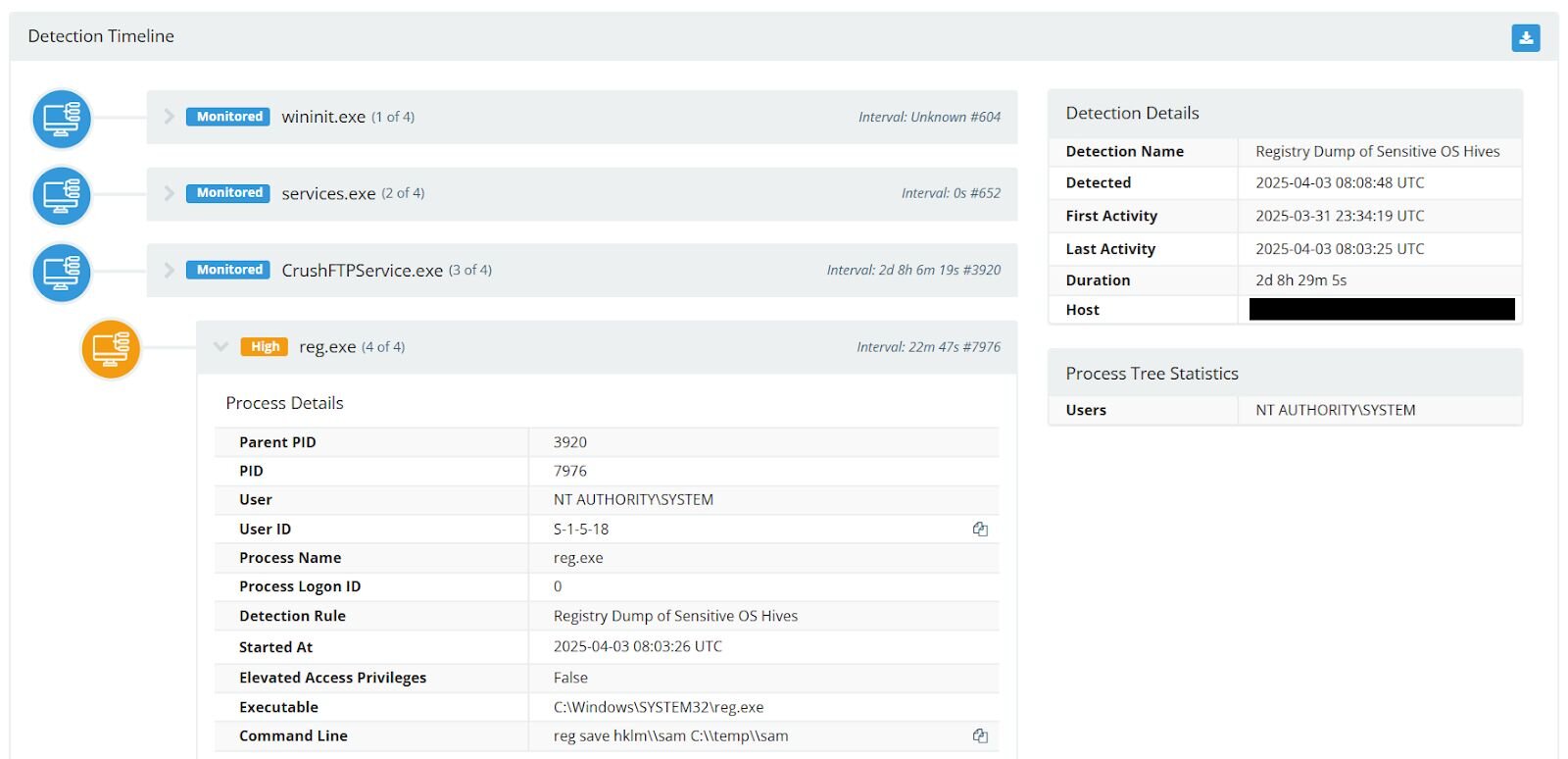Click the redacted Host value field

(1382, 310)
